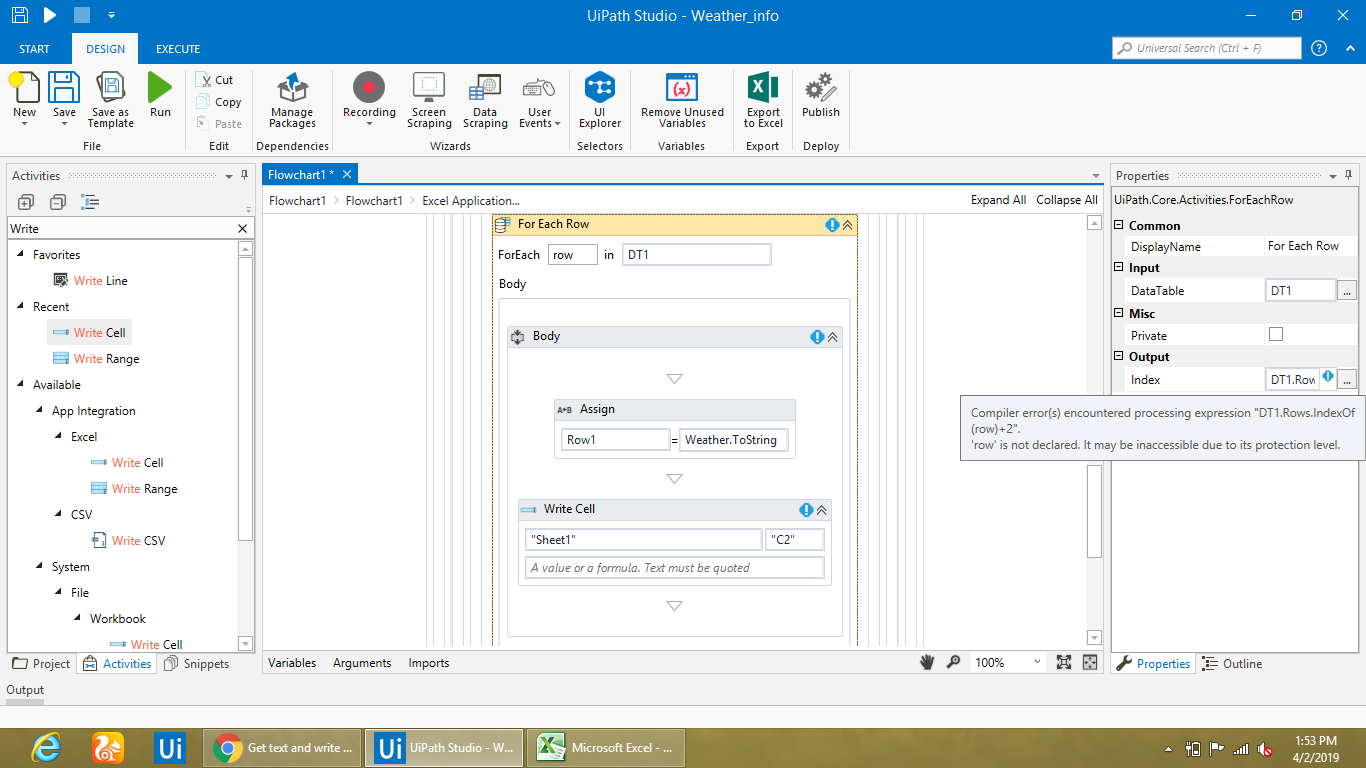1366x768 pixels.
Task: Choose Save as Template
Action: pos(110,100)
